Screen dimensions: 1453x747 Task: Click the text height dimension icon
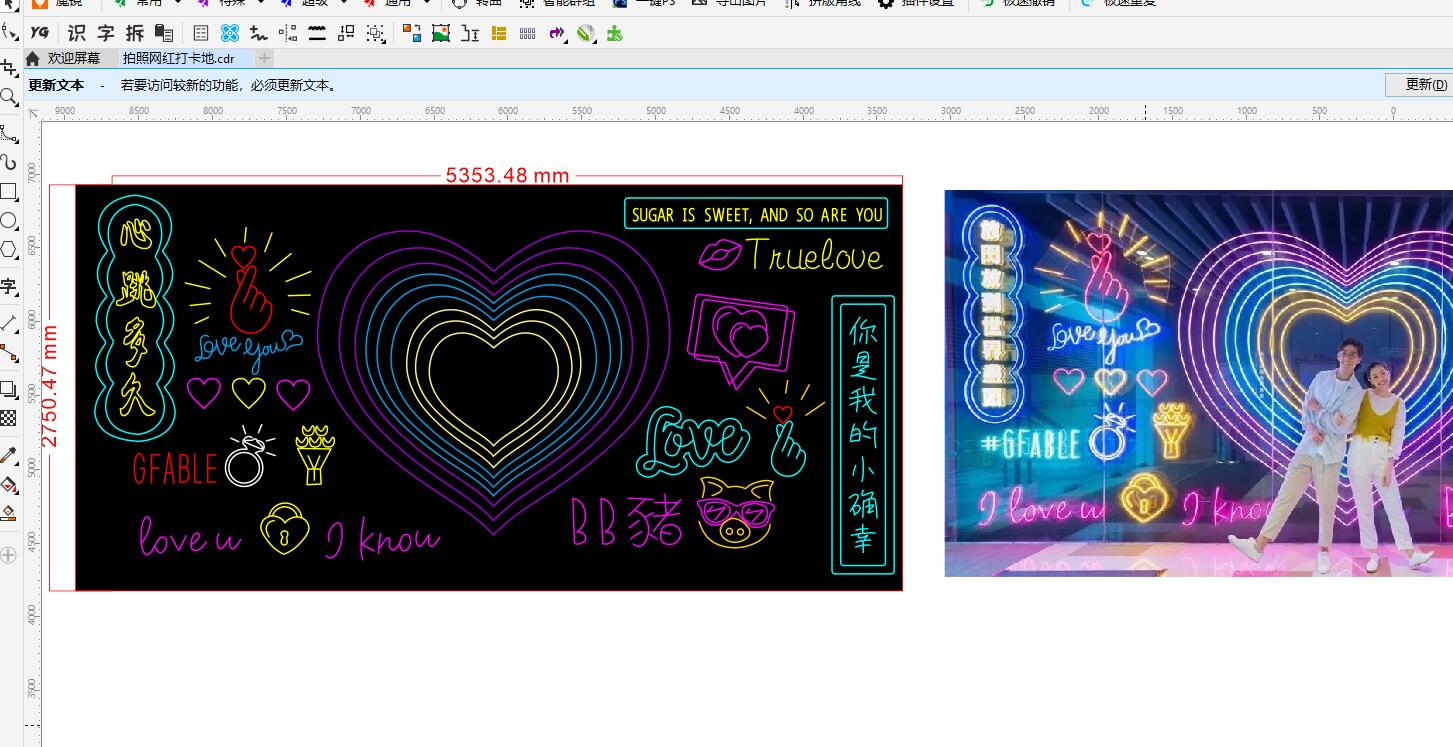point(470,33)
